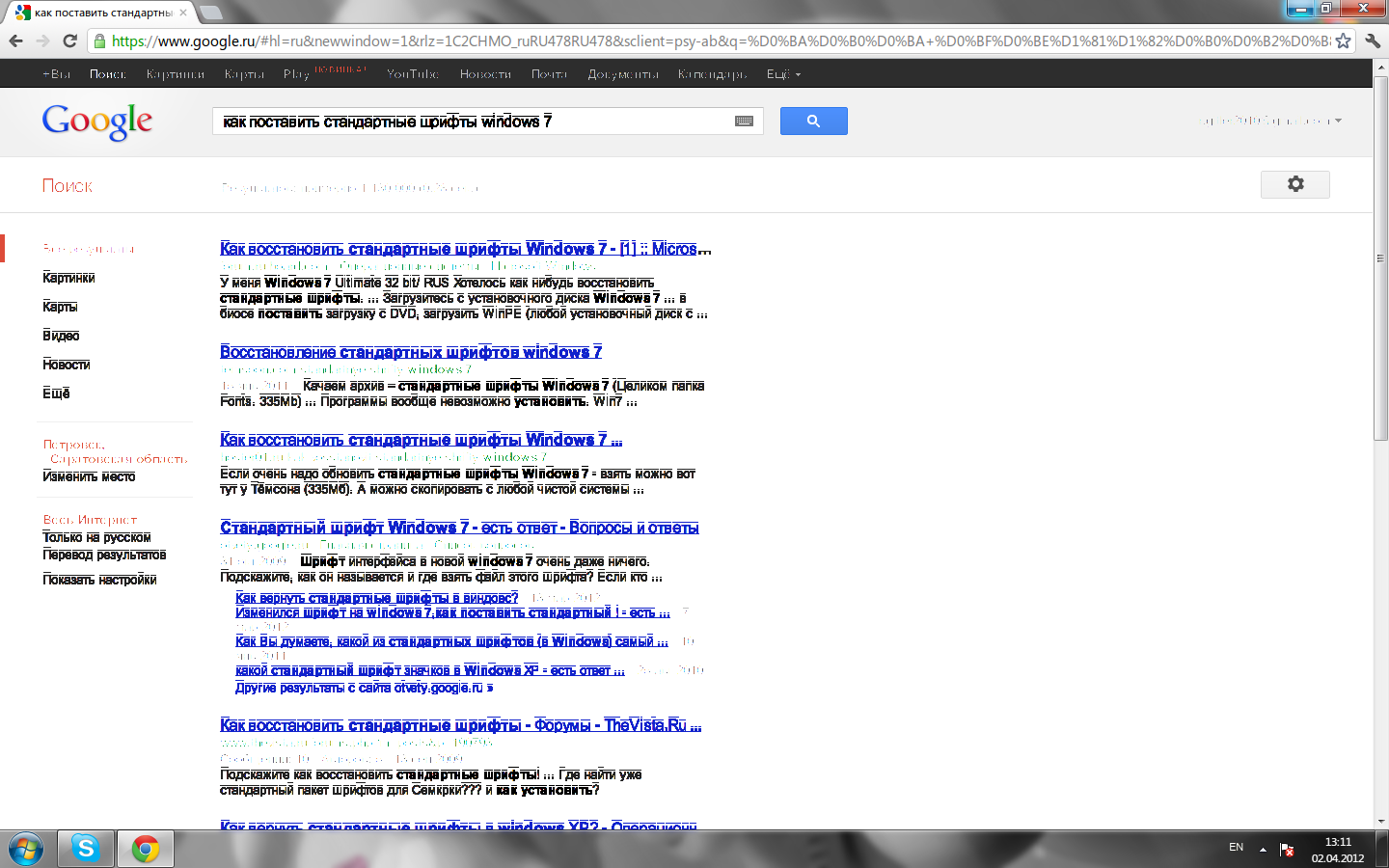Open sub-link 'Как вернуть стандартные шрифты в виндовс?'
The image size is (1389, 868).
(377, 598)
